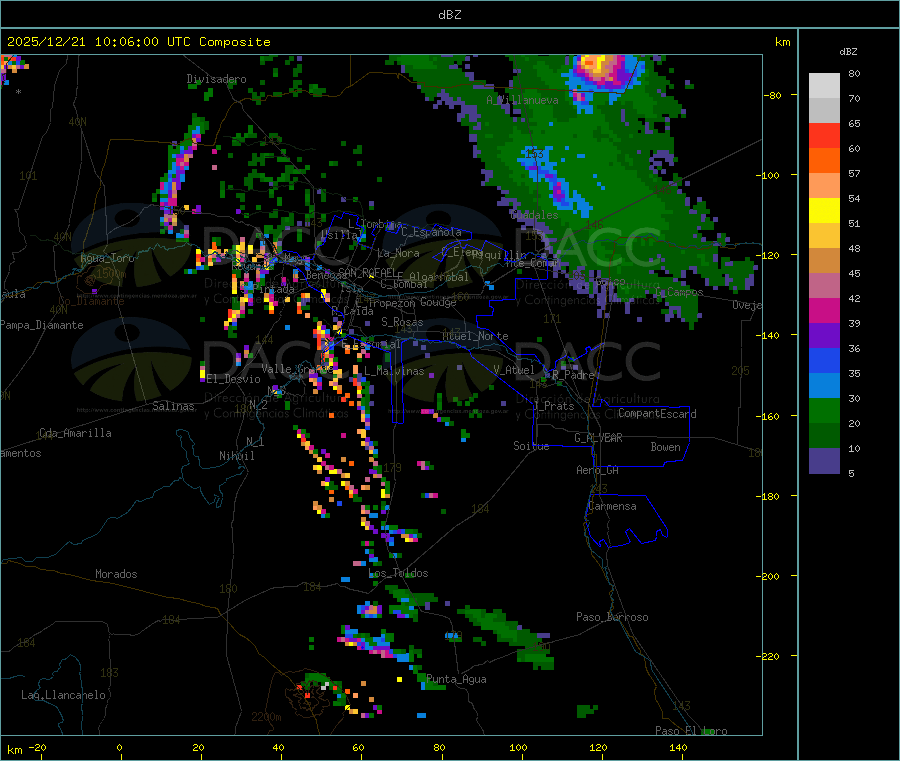Click the S_Rosas label
The width and height of the screenshot is (900, 761).
pos(402,322)
